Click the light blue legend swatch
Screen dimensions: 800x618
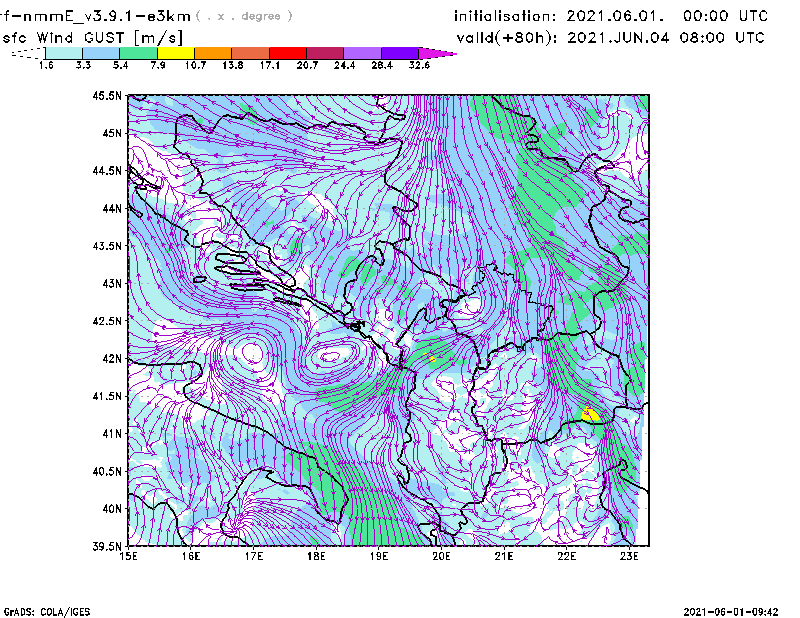101,53
